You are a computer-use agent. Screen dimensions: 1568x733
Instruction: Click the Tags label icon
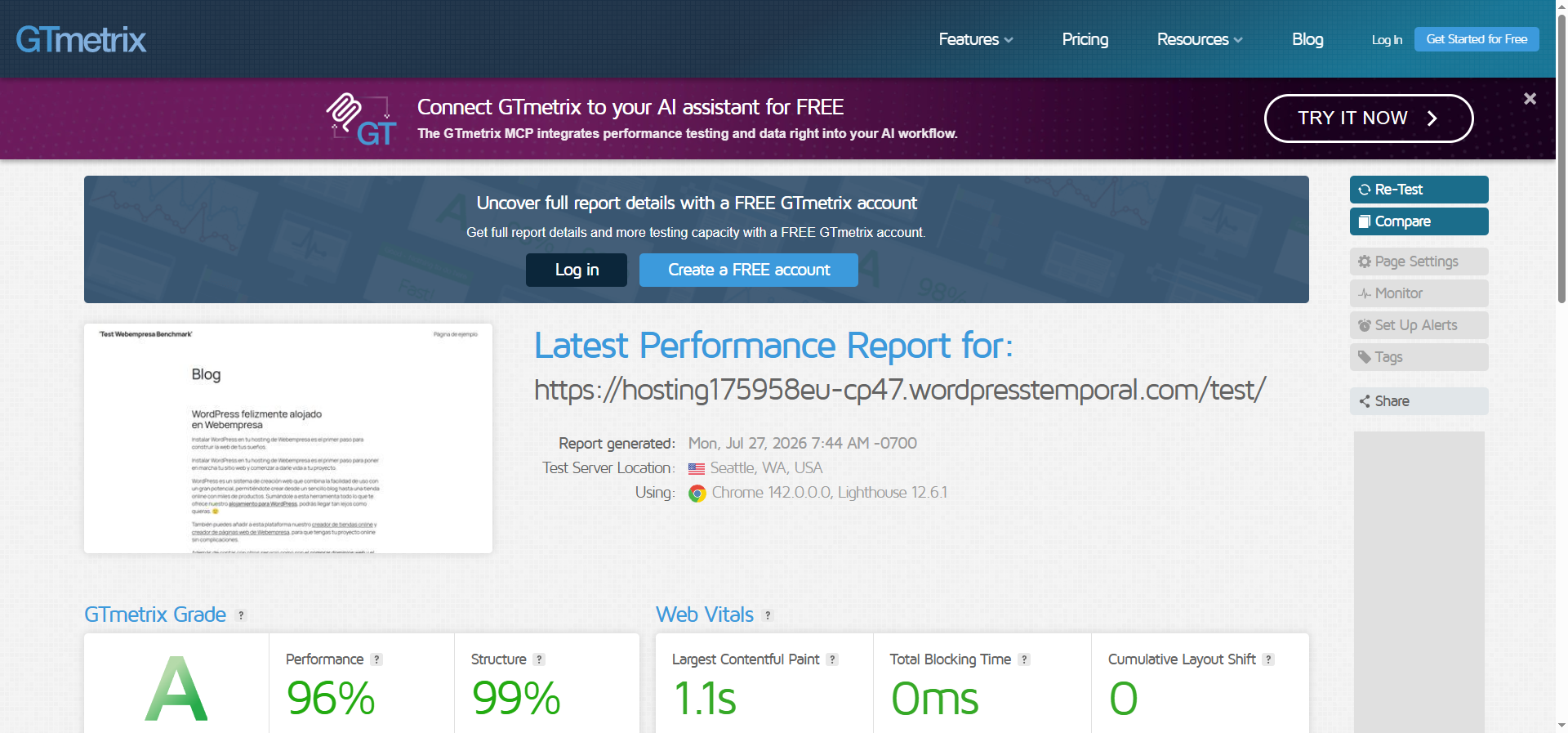[1364, 357]
